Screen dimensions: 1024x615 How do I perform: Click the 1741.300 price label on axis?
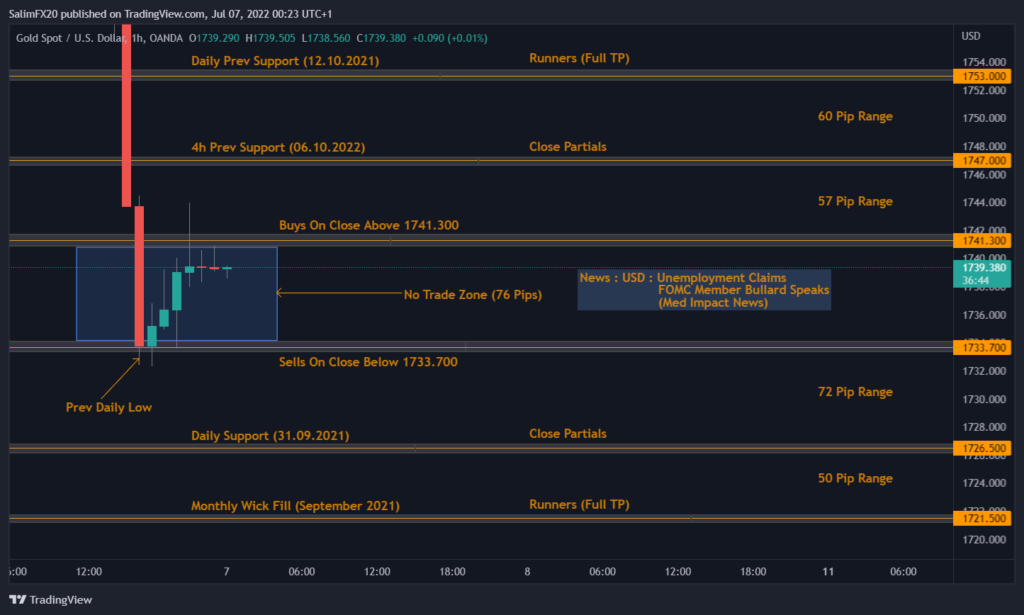tap(985, 241)
